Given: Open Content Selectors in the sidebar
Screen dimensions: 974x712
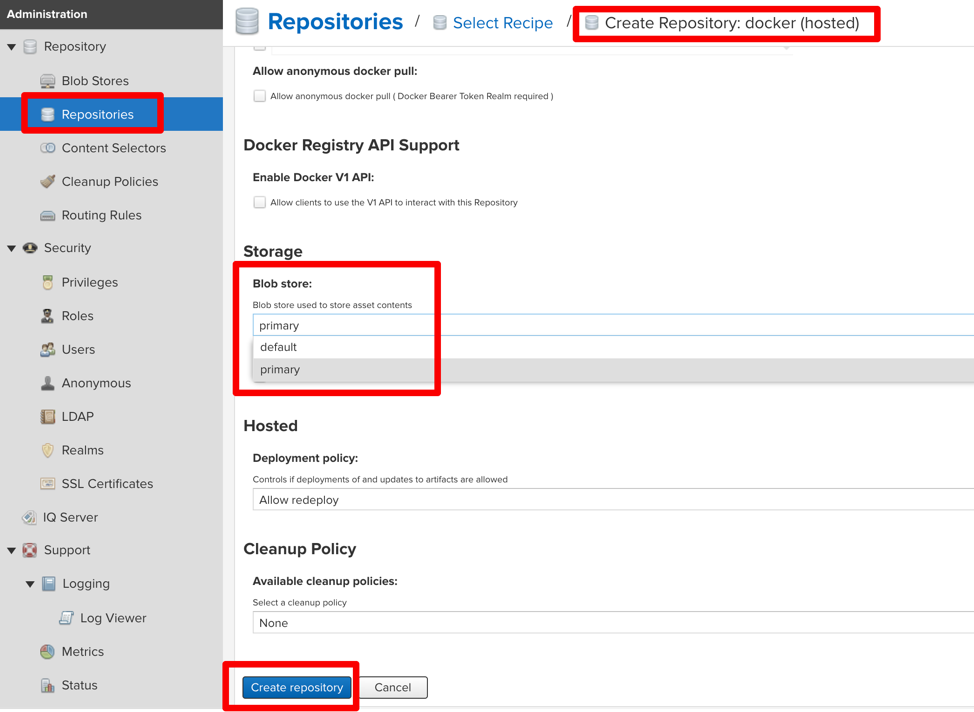Looking at the screenshot, I should [114, 148].
